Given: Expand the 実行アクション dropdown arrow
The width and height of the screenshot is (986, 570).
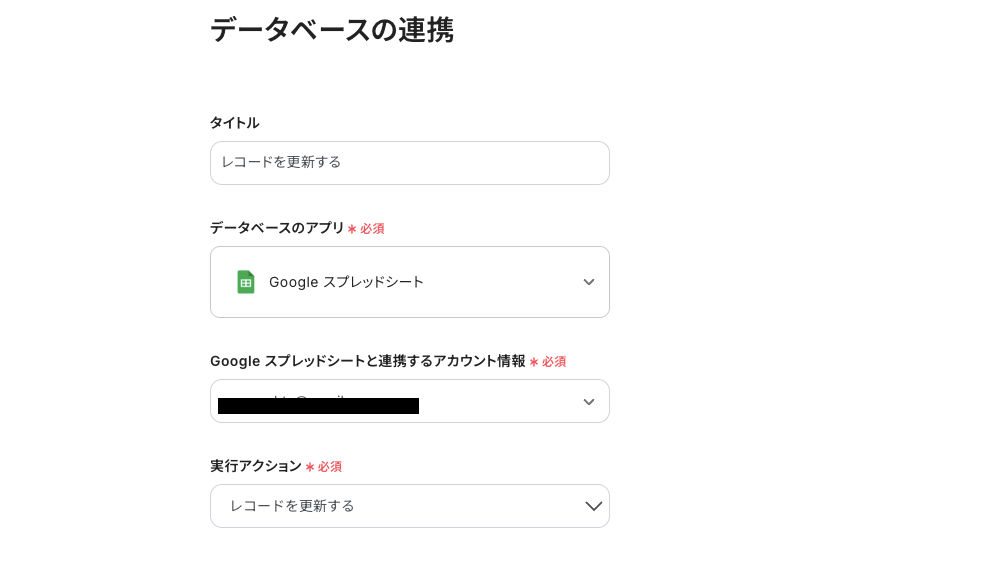Looking at the screenshot, I should click(x=594, y=506).
